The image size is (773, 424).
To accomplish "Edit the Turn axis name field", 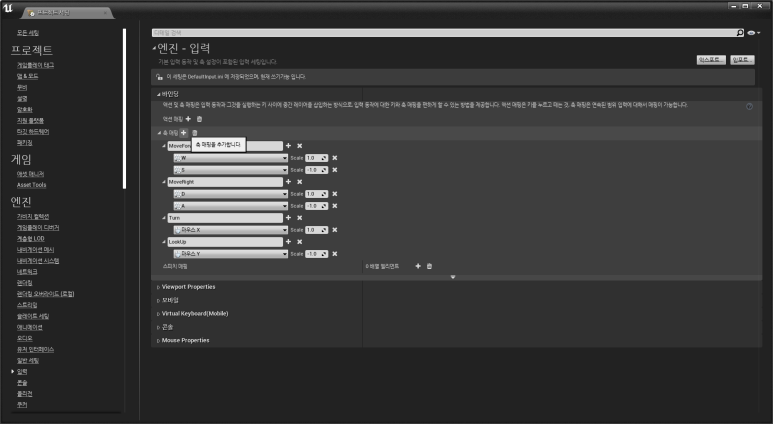I will point(225,218).
